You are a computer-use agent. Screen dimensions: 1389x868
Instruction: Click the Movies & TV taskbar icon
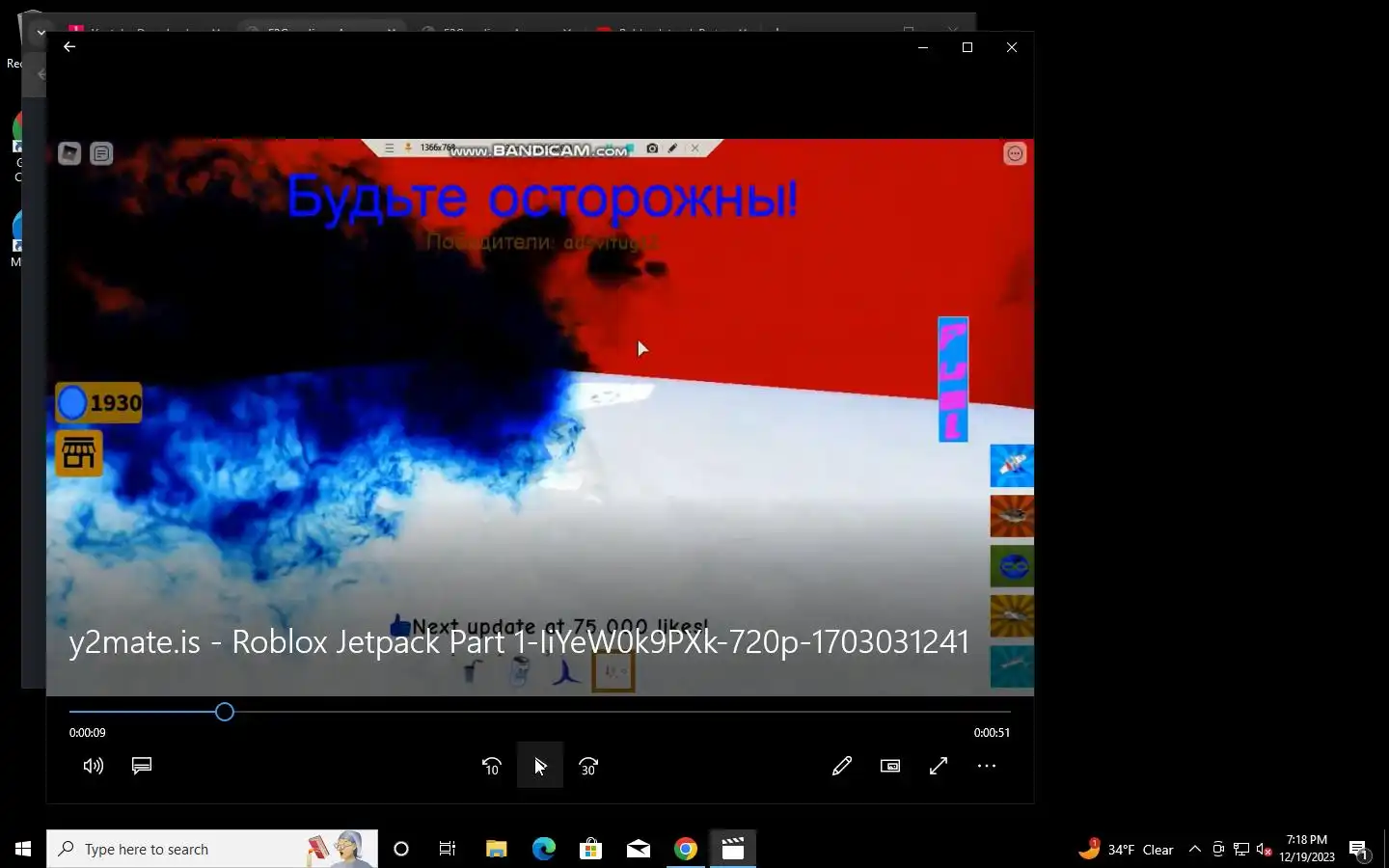733,849
